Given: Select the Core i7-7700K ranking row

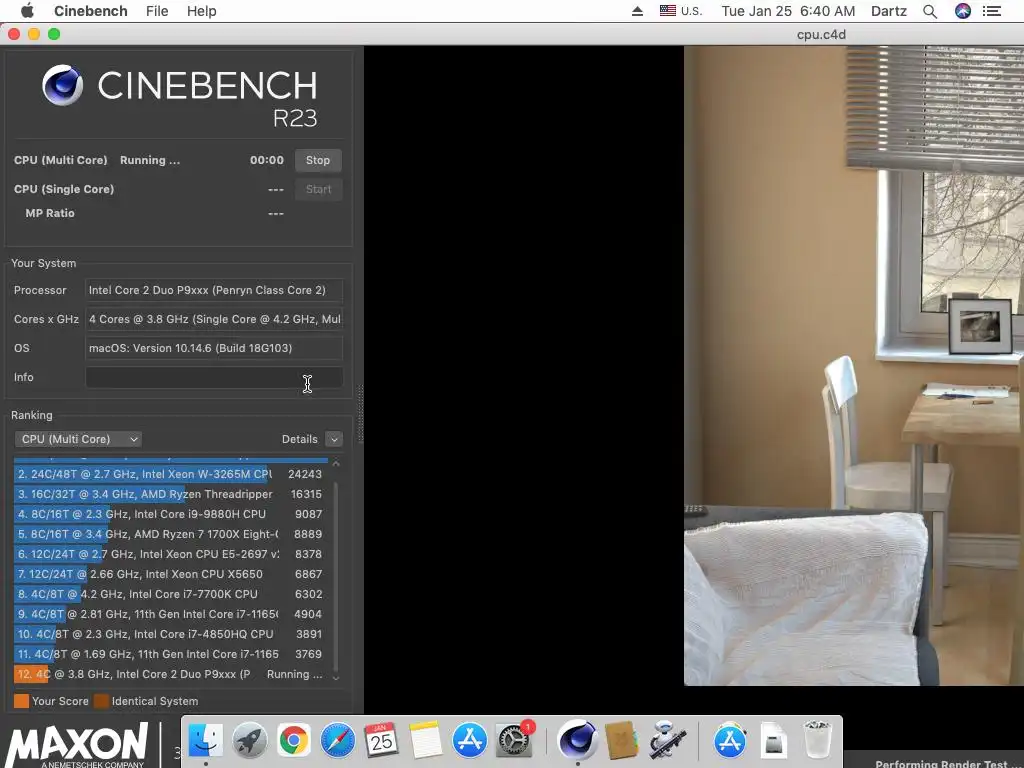Looking at the screenshot, I should (170, 594).
